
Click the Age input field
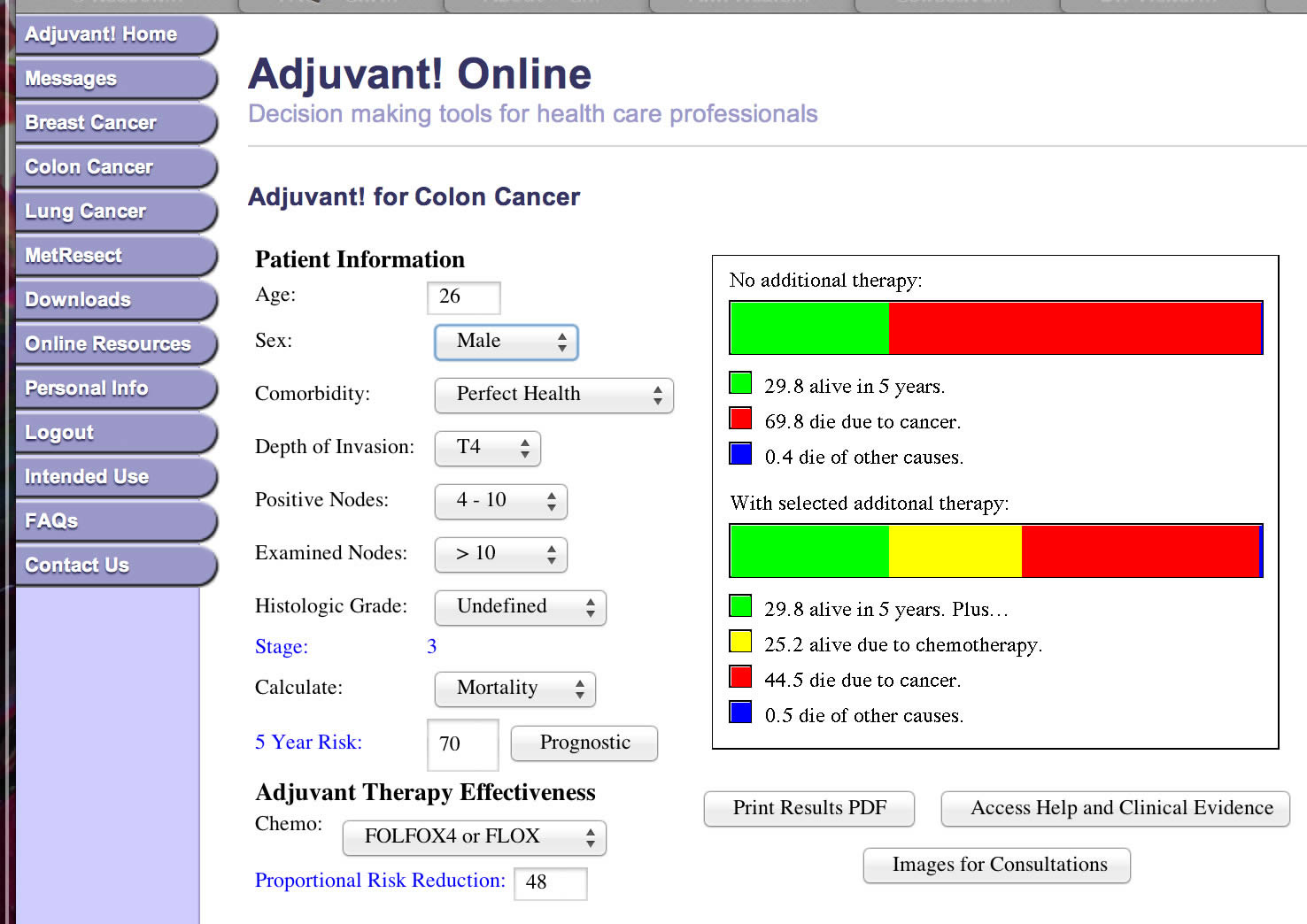tap(463, 297)
